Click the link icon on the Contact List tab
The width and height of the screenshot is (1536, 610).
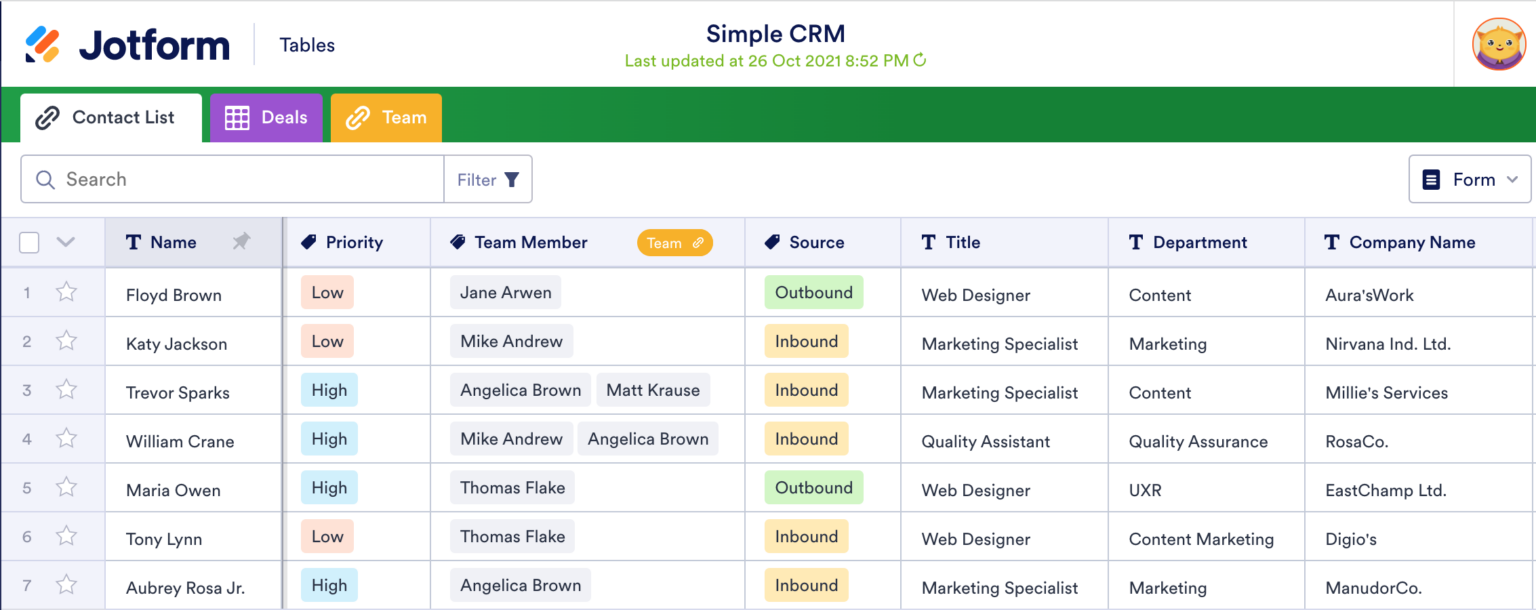[x=47, y=117]
